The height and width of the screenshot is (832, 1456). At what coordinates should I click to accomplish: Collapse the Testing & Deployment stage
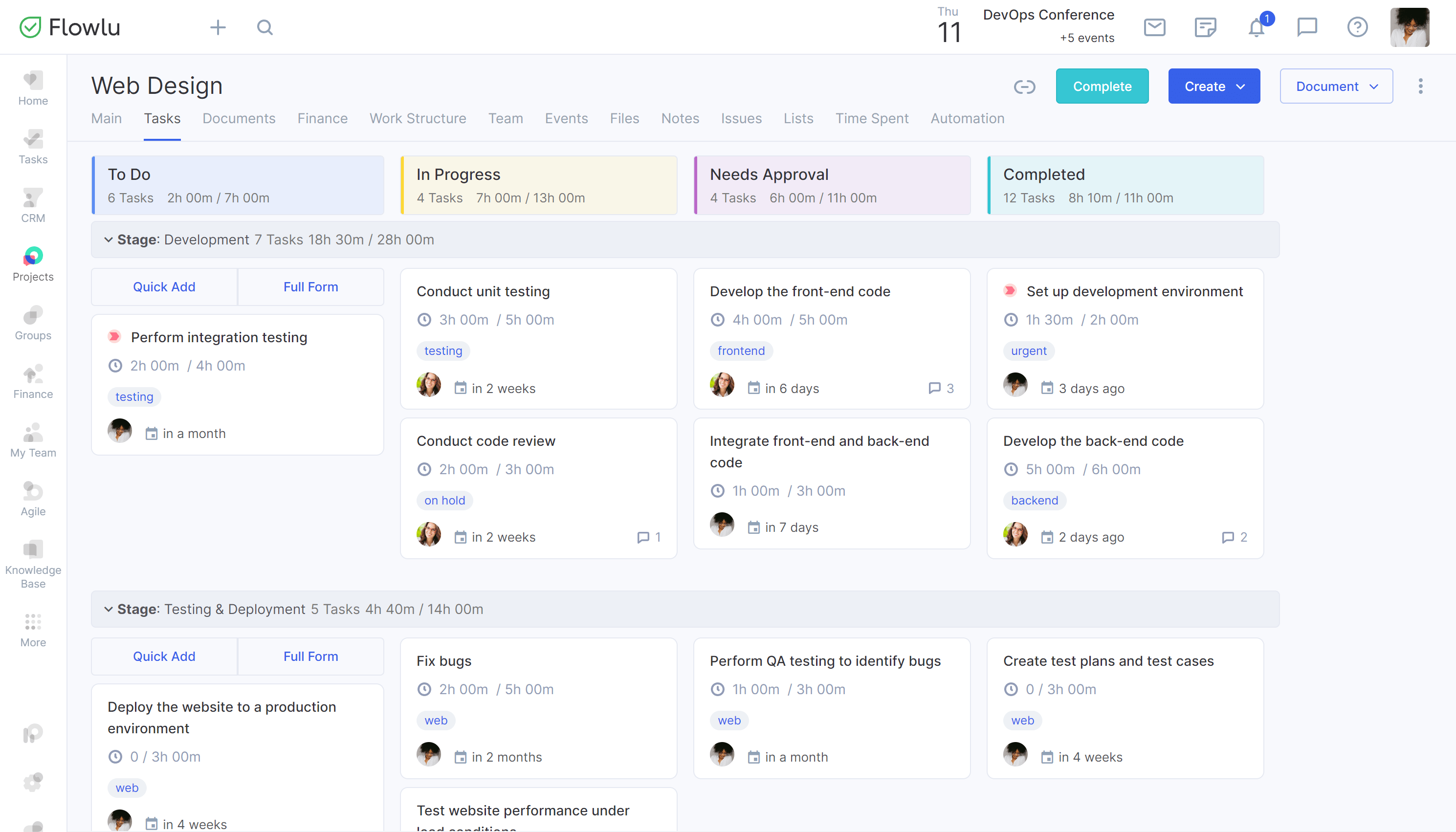point(108,609)
